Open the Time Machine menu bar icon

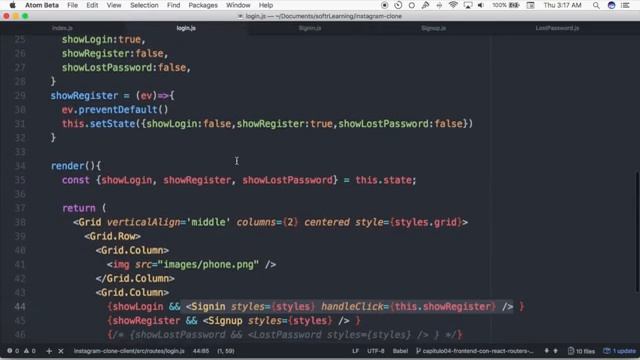pyautogui.click(x=398, y=5)
